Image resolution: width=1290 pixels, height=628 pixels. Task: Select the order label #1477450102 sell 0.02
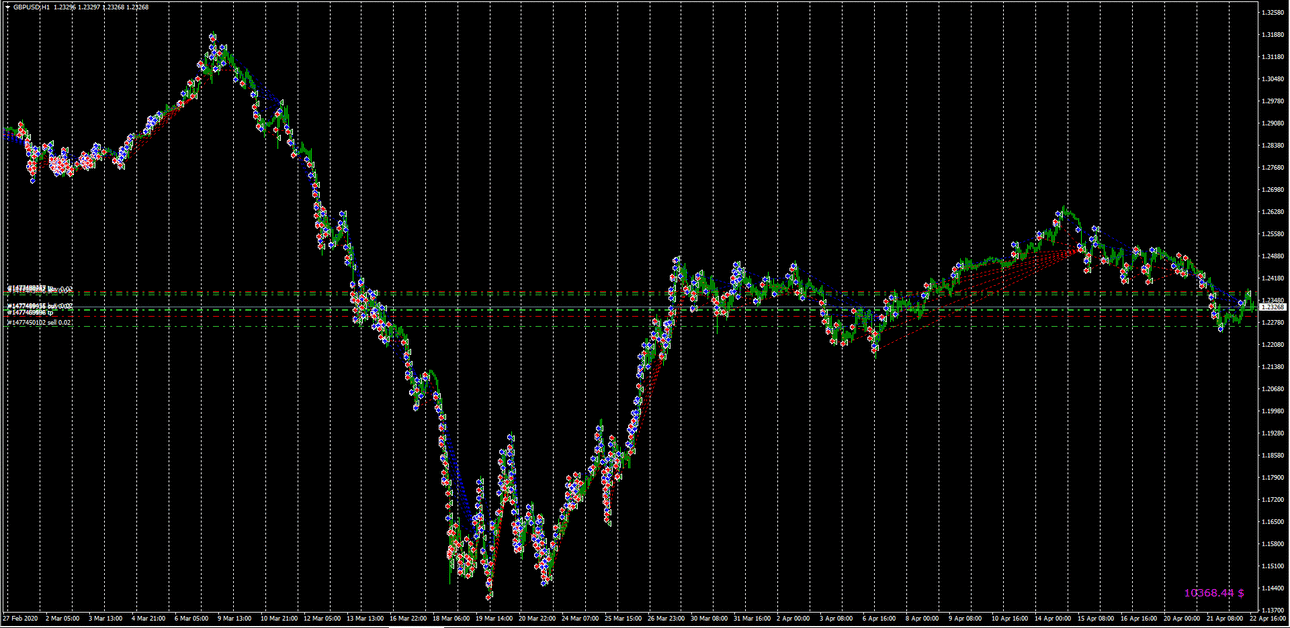pos(40,323)
